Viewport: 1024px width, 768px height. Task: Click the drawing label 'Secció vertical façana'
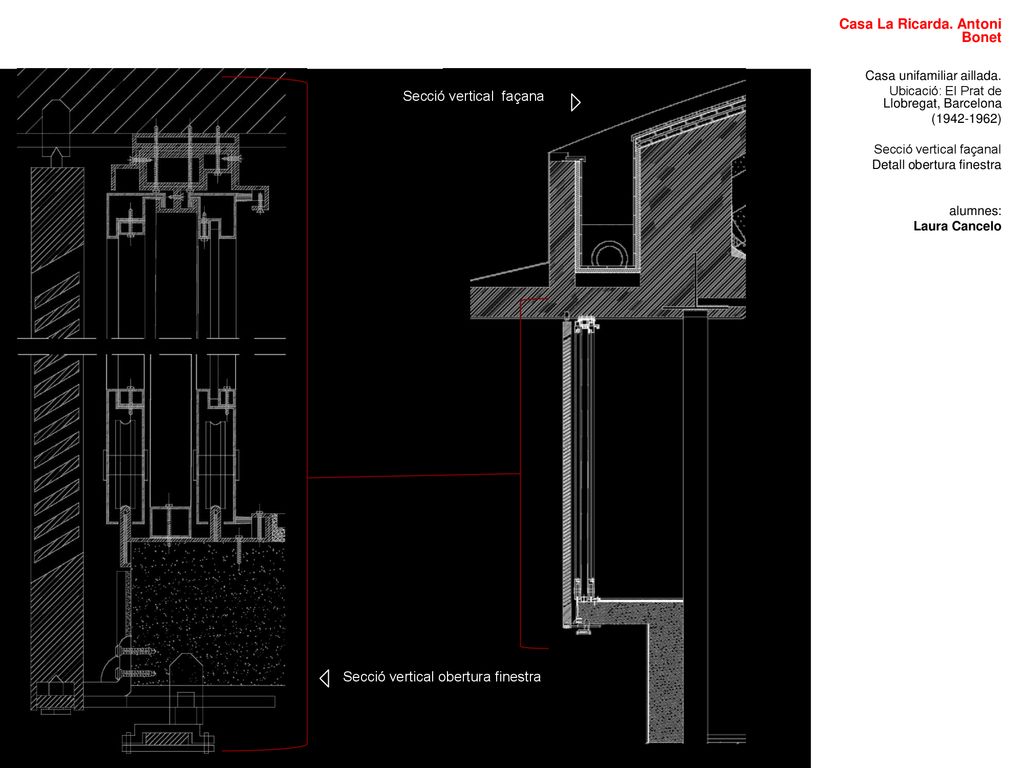(x=473, y=97)
